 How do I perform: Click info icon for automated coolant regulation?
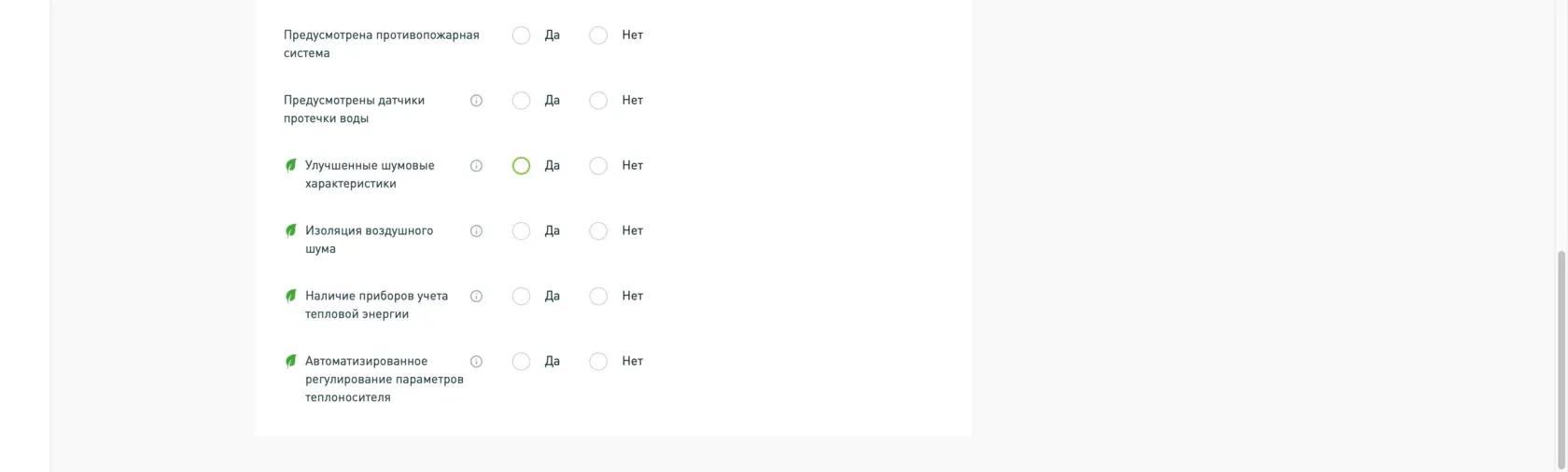pos(476,362)
